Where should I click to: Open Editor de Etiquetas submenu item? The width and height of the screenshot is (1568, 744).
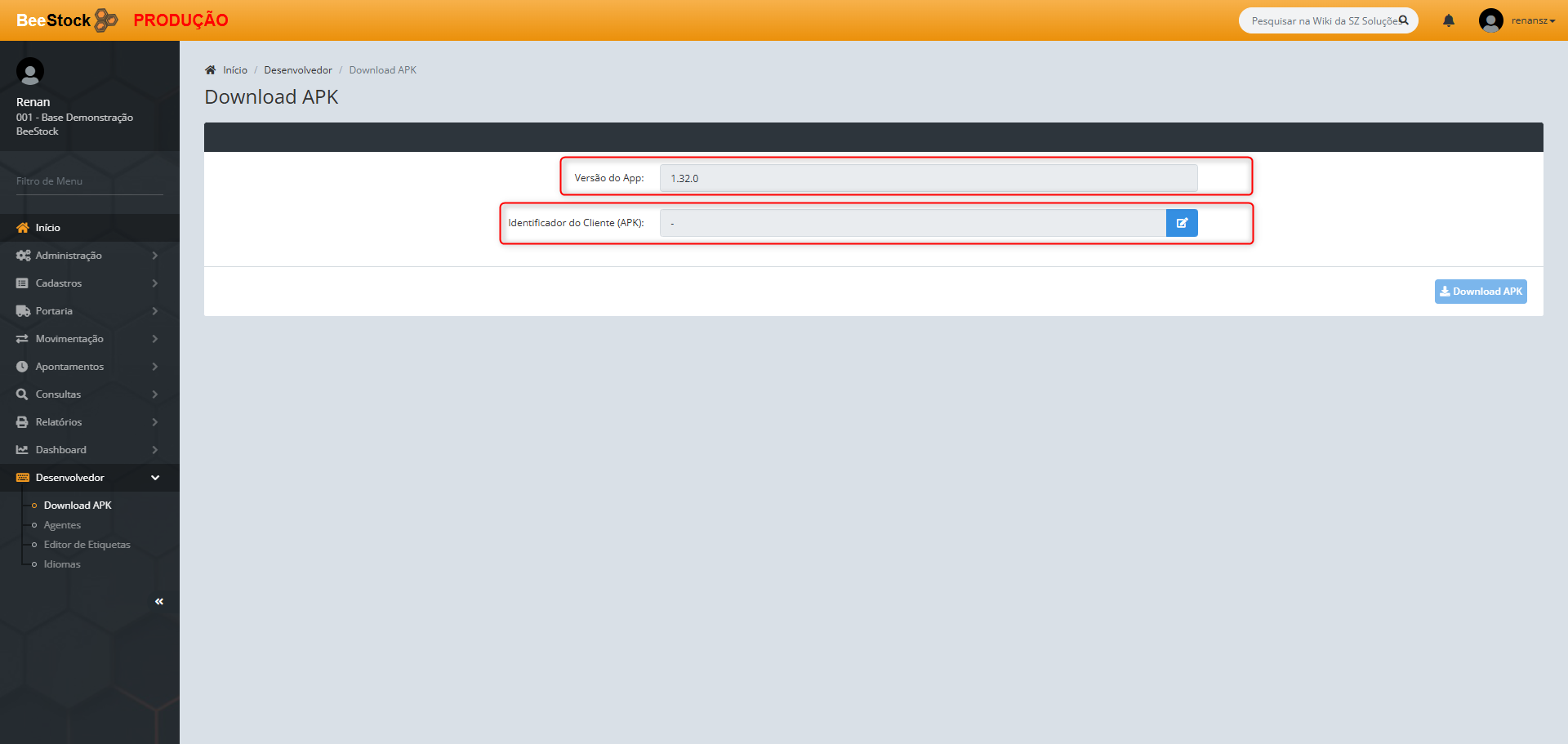pos(87,545)
